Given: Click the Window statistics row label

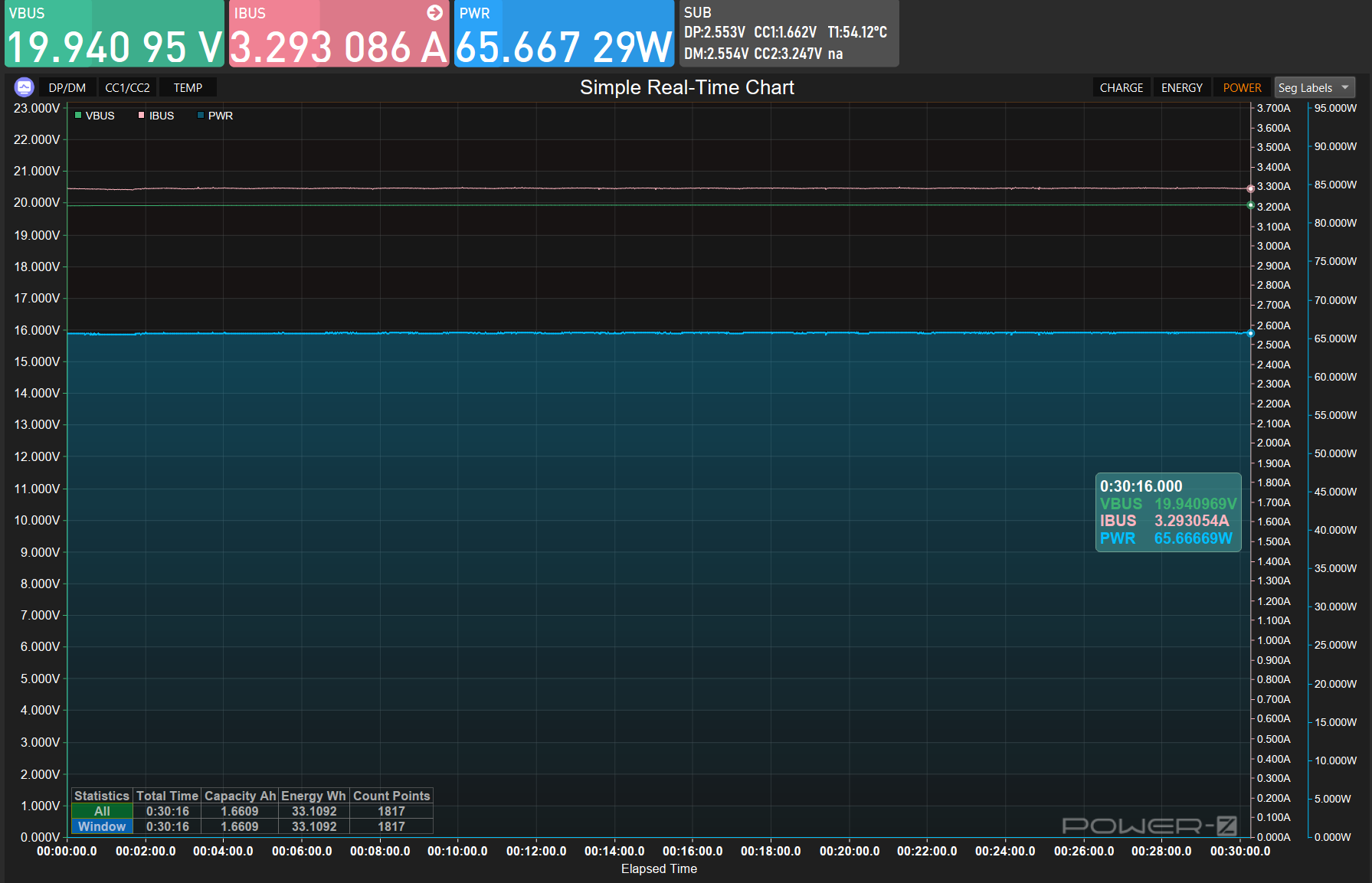Looking at the screenshot, I should pos(102,826).
